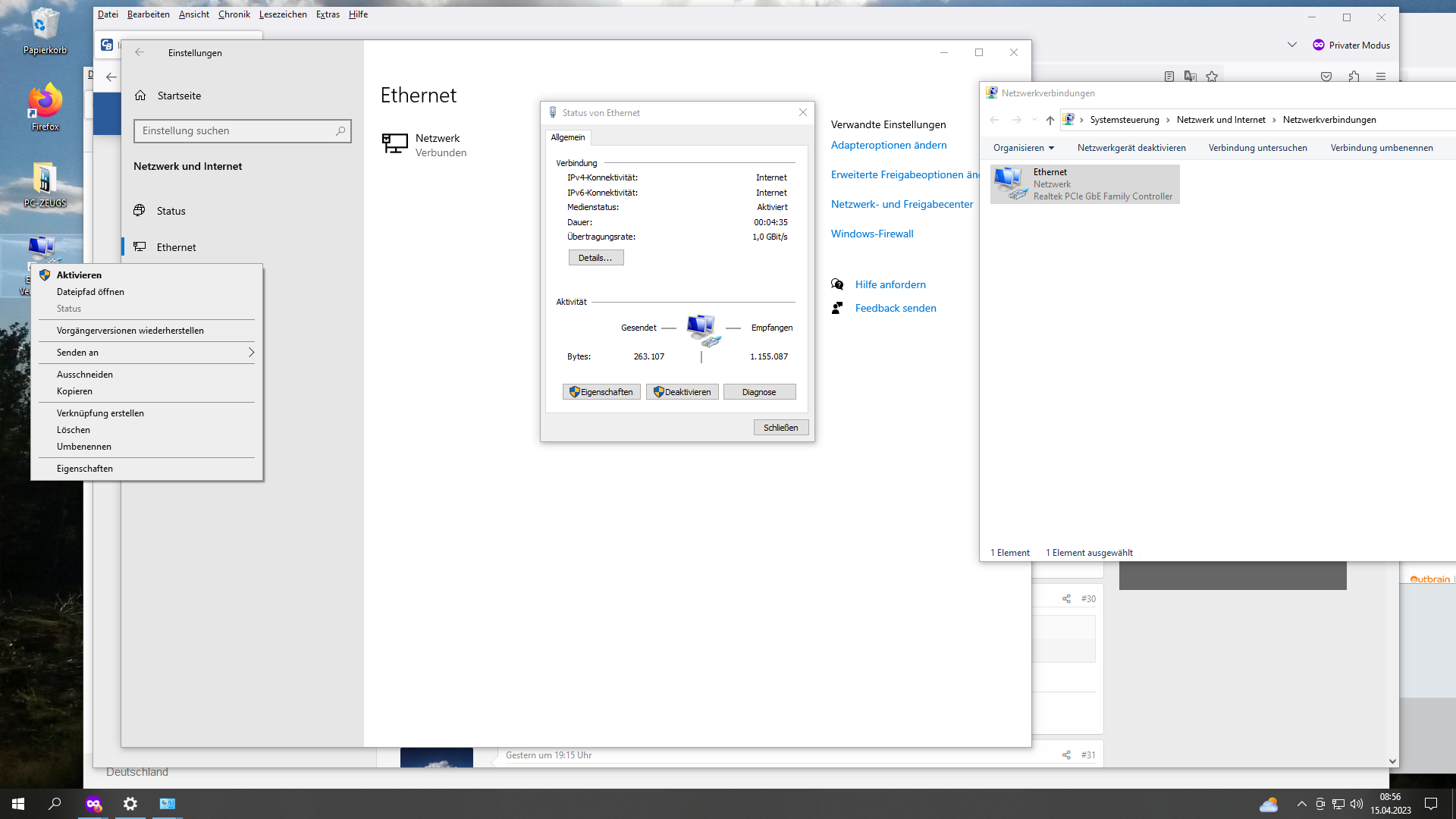Select the Allgemein tab
1456x819 pixels.
click(568, 137)
